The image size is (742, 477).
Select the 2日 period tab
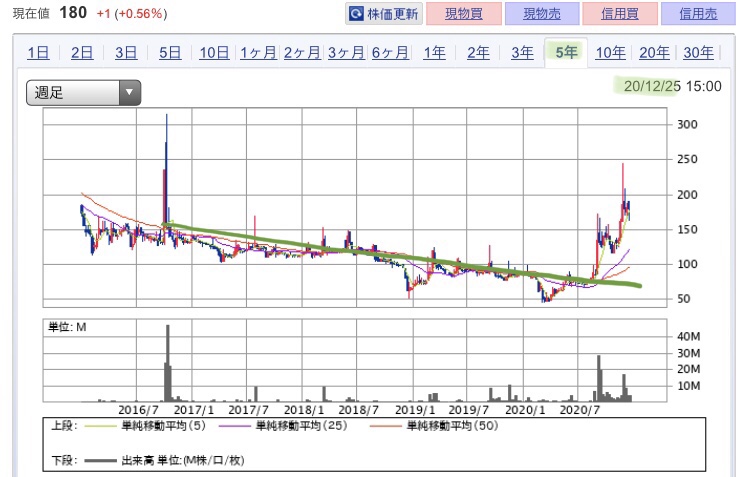[82, 52]
